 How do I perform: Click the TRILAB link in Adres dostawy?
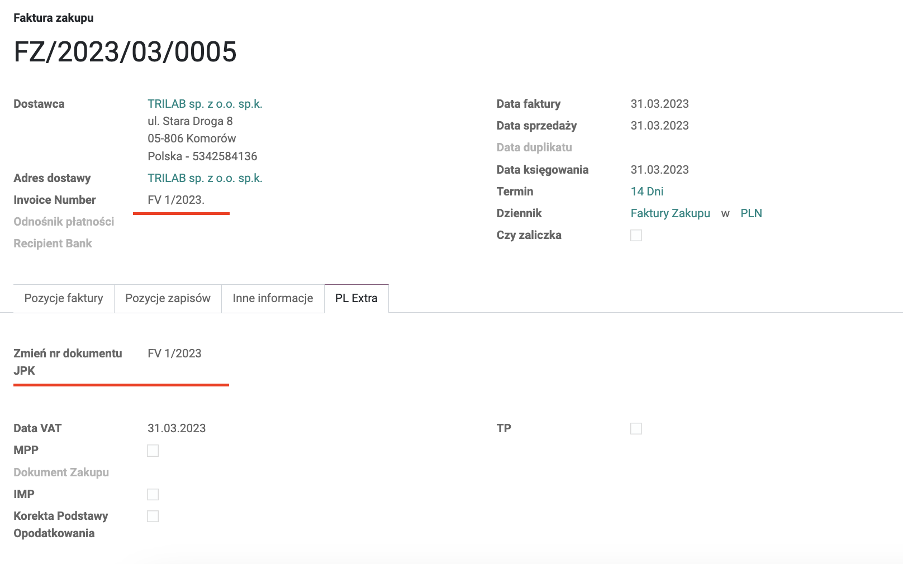tap(204, 178)
